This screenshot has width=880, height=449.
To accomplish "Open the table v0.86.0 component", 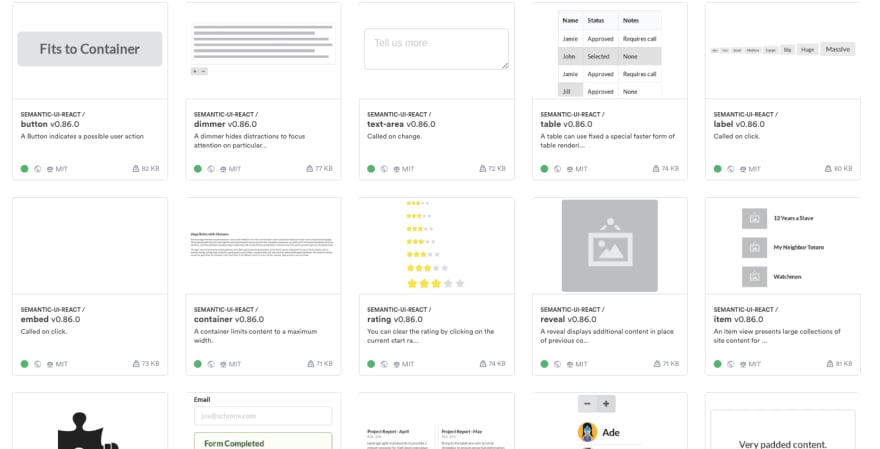I will 568,124.
